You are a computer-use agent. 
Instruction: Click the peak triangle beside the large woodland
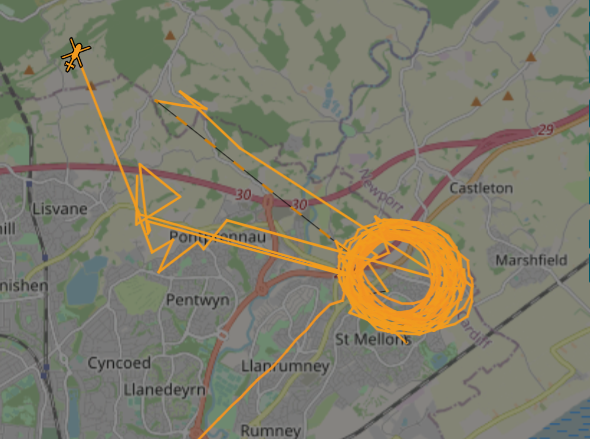[x=170, y=36]
